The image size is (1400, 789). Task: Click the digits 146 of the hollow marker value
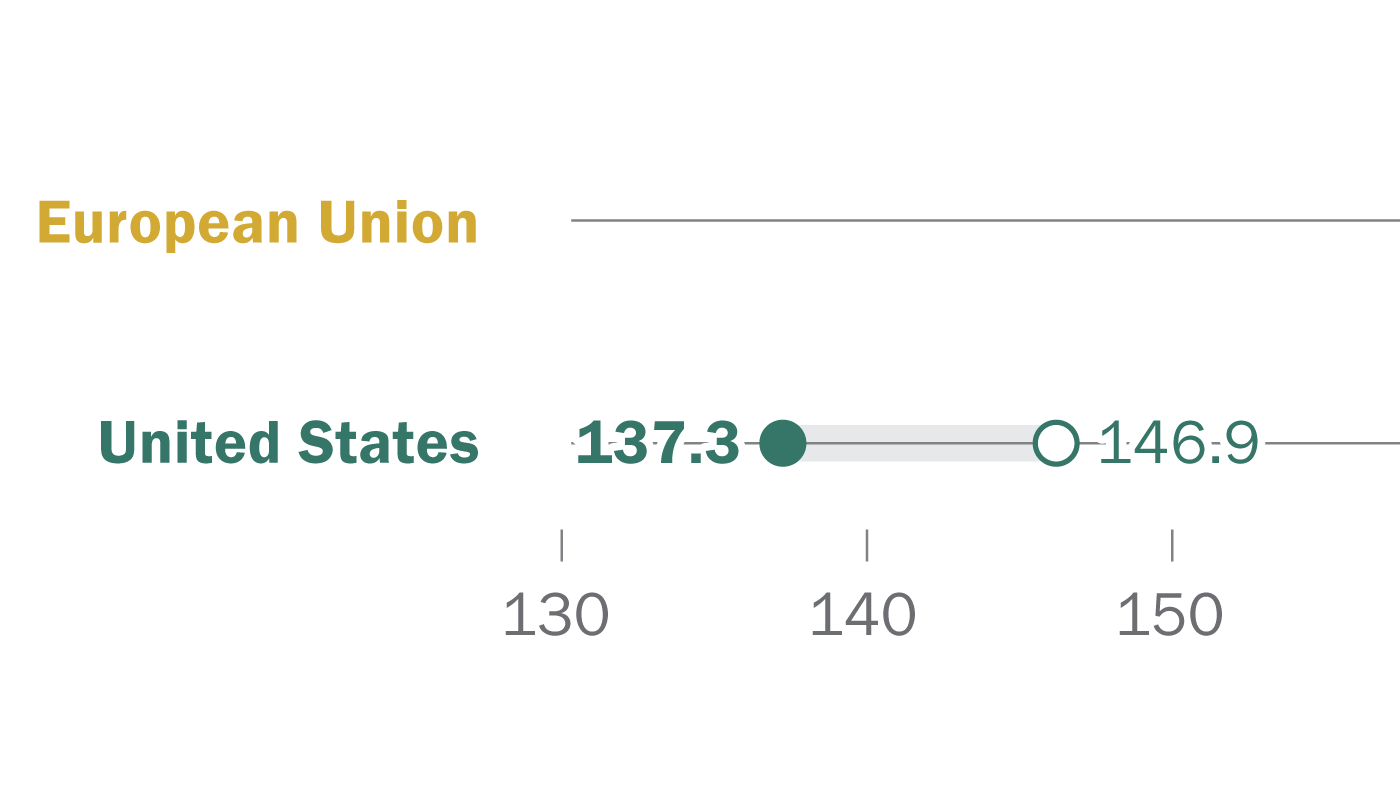coord(1150,443)
